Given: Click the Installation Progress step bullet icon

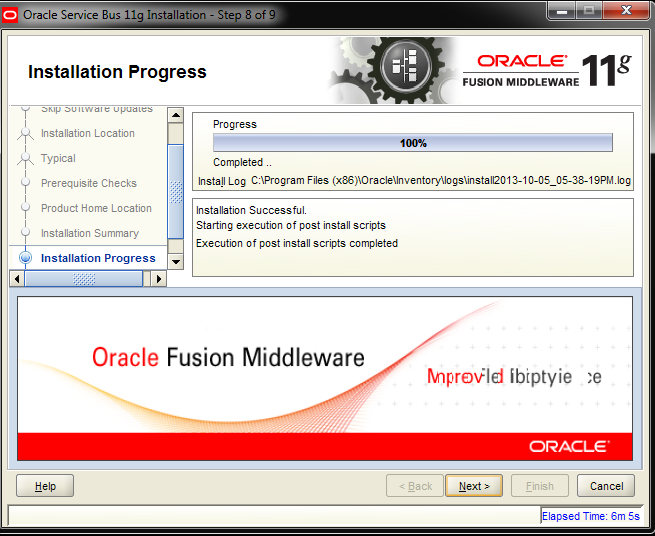Looking at the screenshot, I should click(x=25, y=258).
